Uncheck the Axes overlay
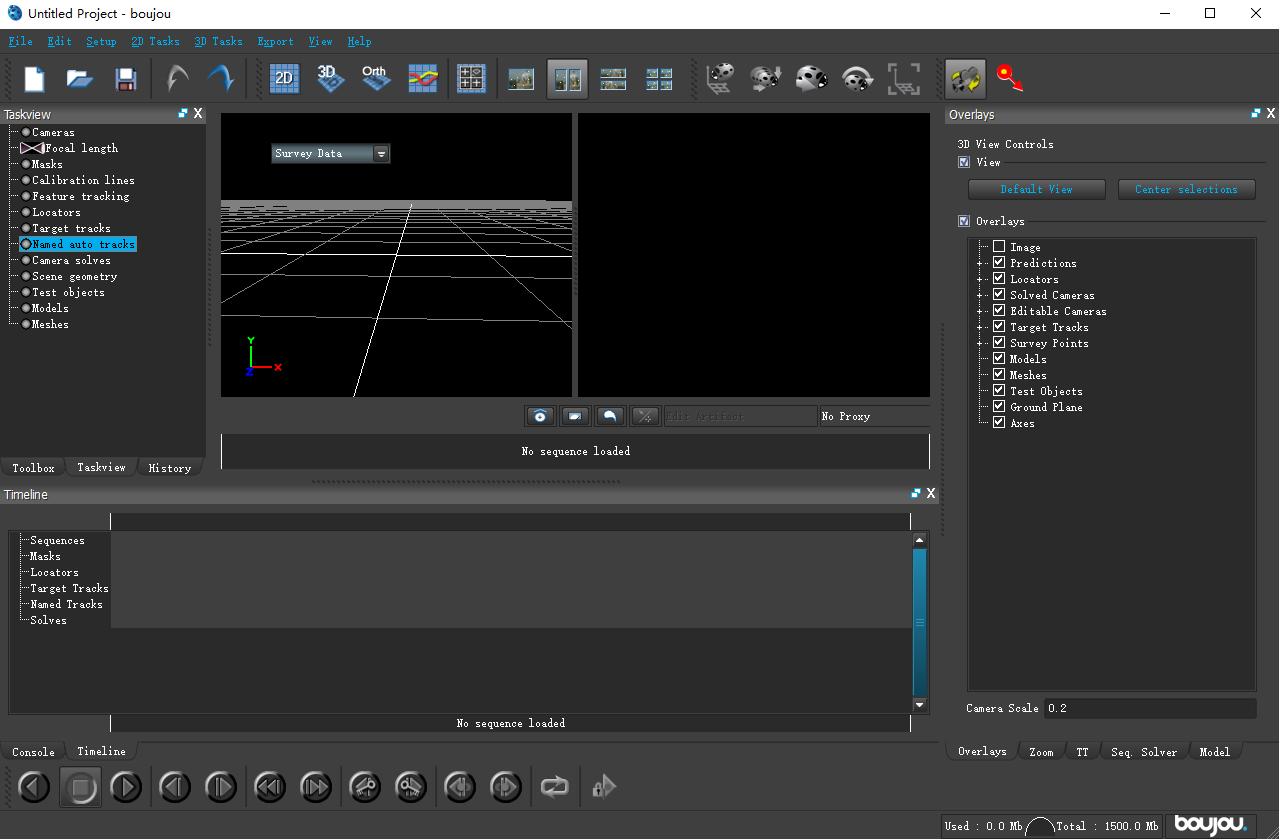The image size is (1279, 839). pos(999,423)
